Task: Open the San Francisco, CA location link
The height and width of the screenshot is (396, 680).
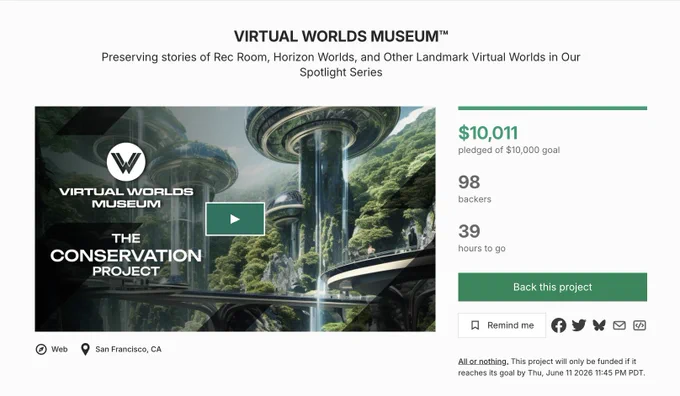Action: click(x=128, y=349)
